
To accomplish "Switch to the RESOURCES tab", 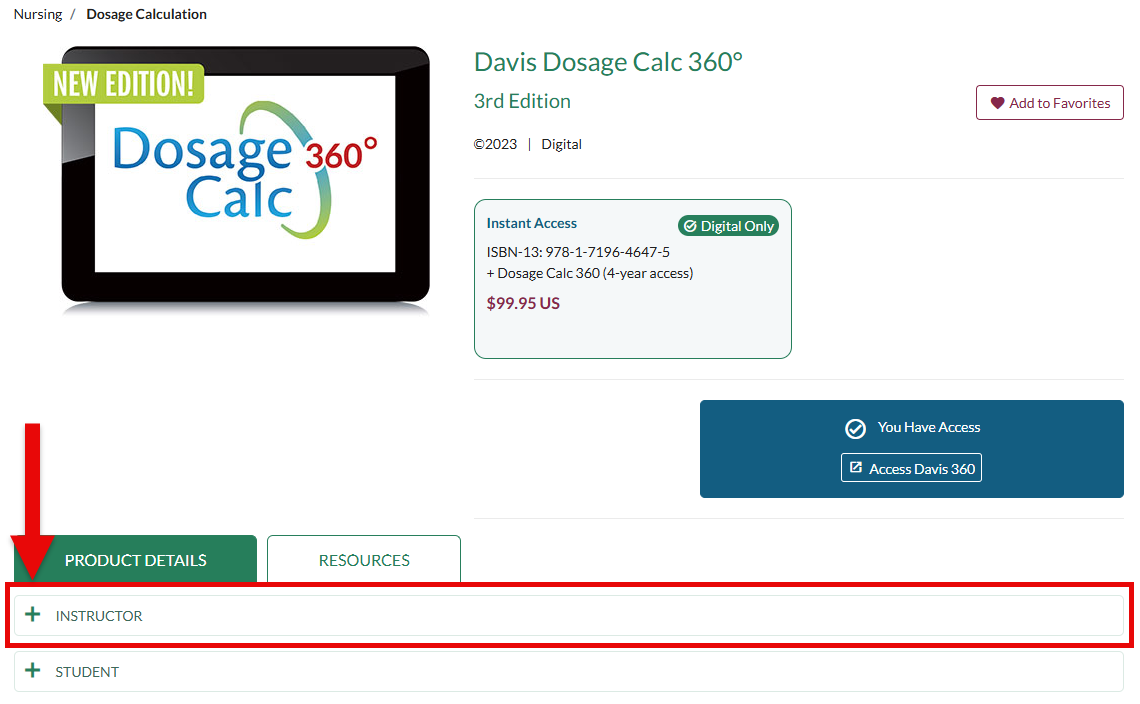I will point(364,559).
